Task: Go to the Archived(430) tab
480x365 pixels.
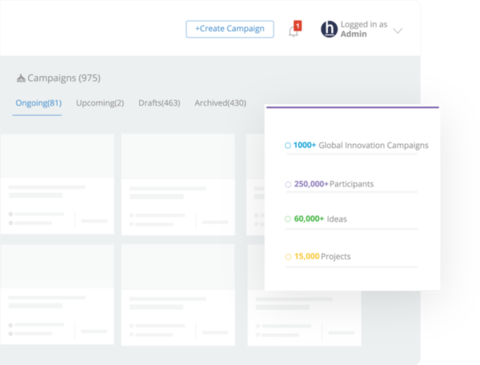Action: (220, 103)
